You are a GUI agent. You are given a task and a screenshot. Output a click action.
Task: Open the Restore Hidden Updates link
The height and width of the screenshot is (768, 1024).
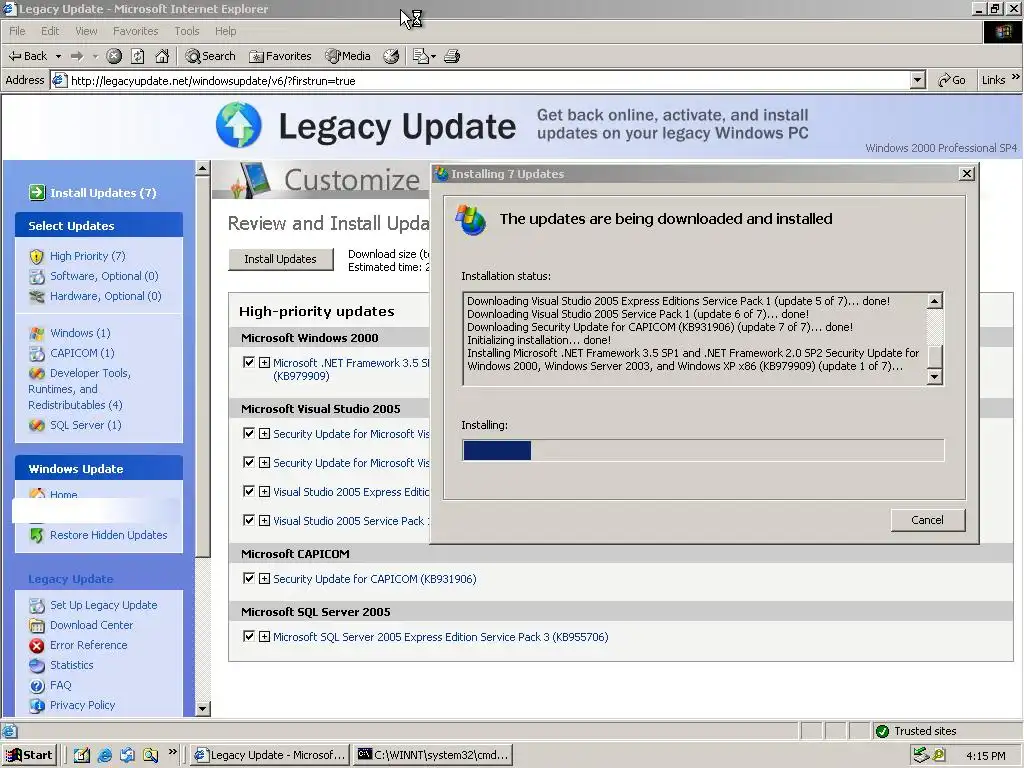108,535
